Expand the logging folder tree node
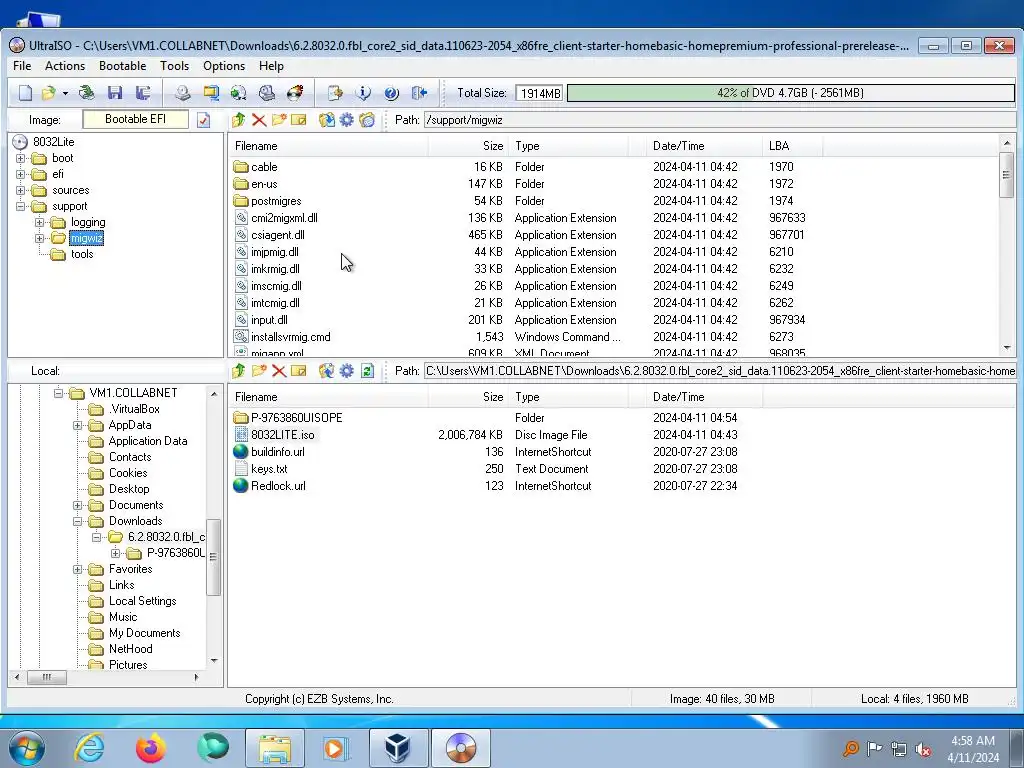This screenshot has height=768, width=1024. point(40,223)
